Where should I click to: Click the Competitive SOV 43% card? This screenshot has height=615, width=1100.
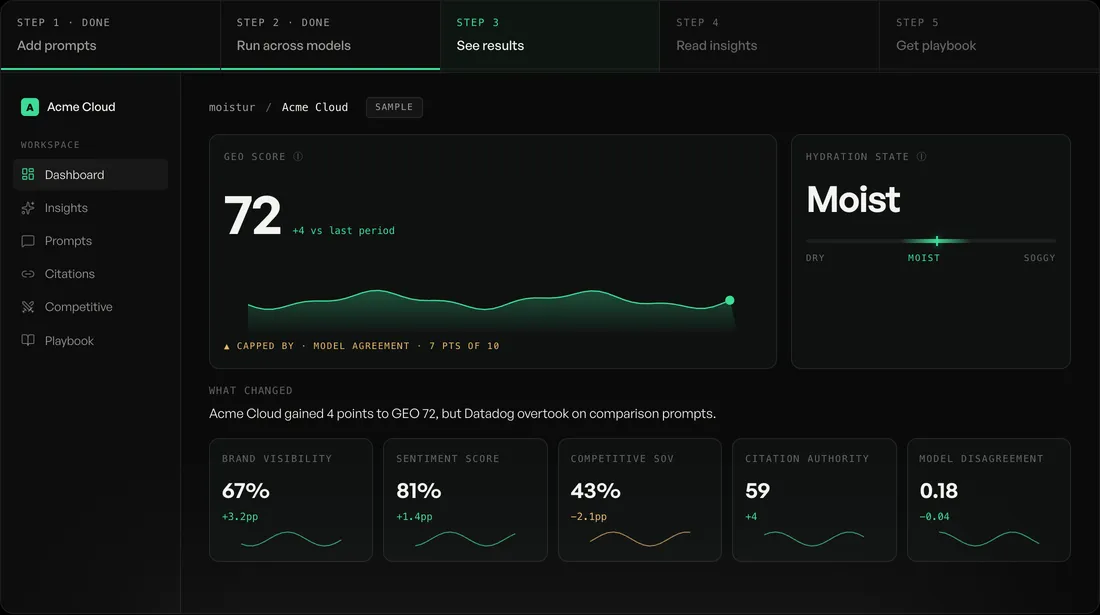tap(640, 500)
